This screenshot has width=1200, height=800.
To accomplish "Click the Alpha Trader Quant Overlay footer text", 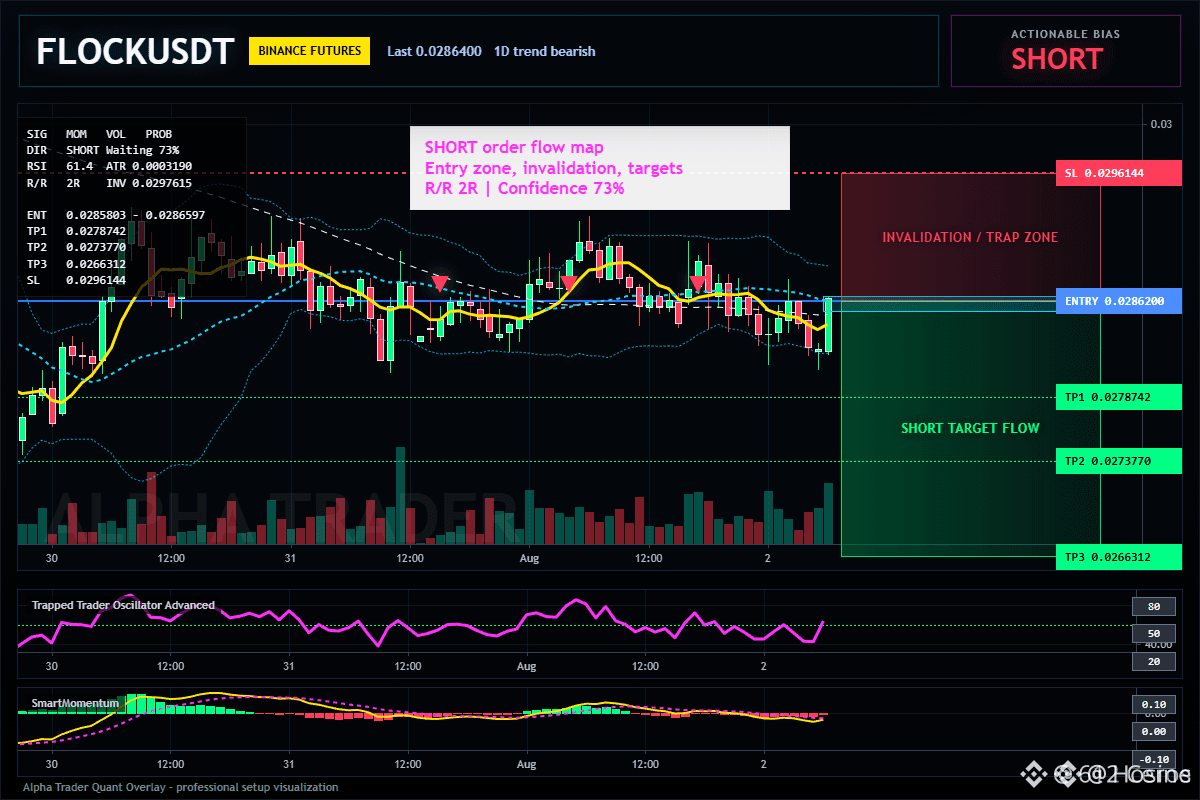I will tap(181, 787).
